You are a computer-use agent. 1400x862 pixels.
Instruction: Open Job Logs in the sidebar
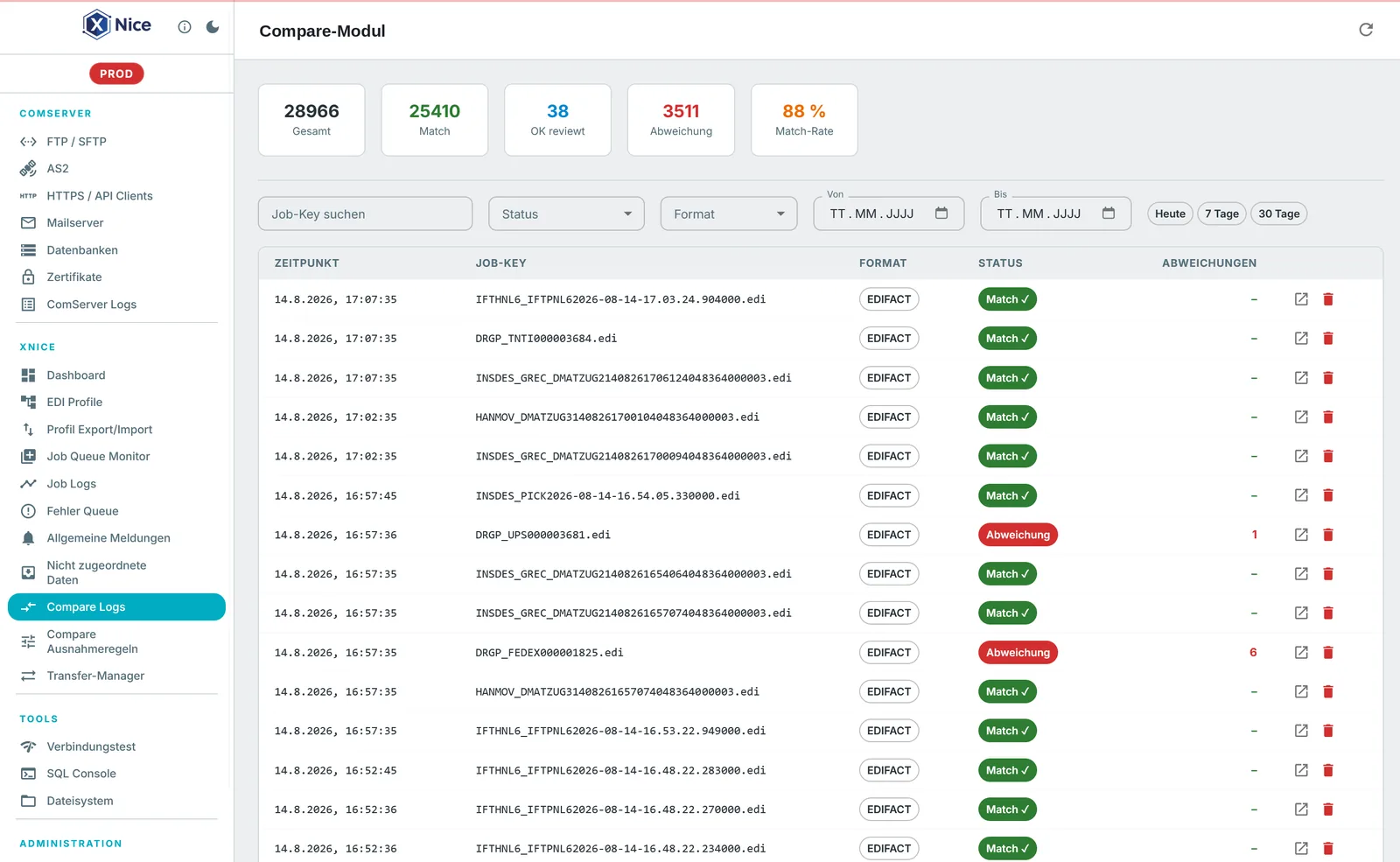click(x=116, y=483)
